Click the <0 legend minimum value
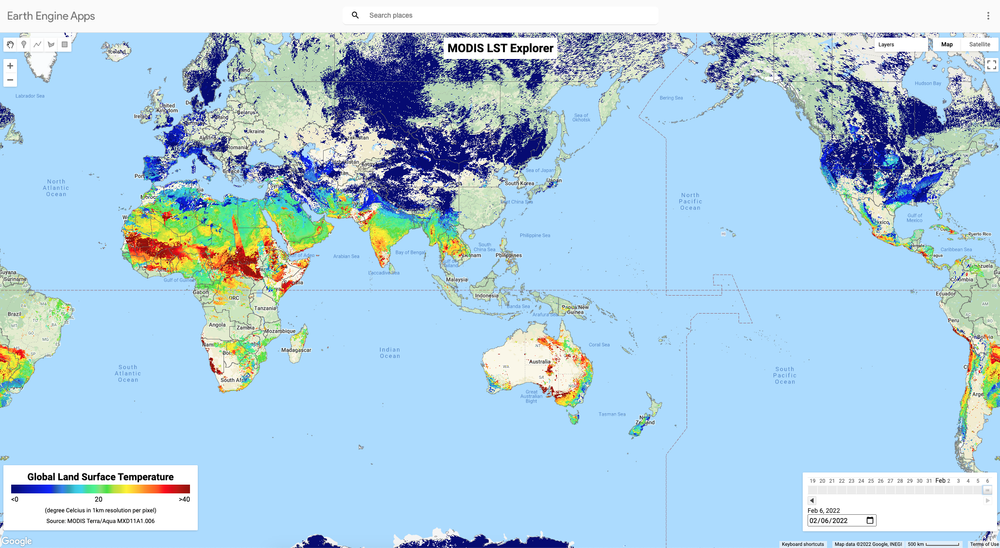Viewport: 1000px width, 548px height. pyautogui.click(x=15, y=500)
